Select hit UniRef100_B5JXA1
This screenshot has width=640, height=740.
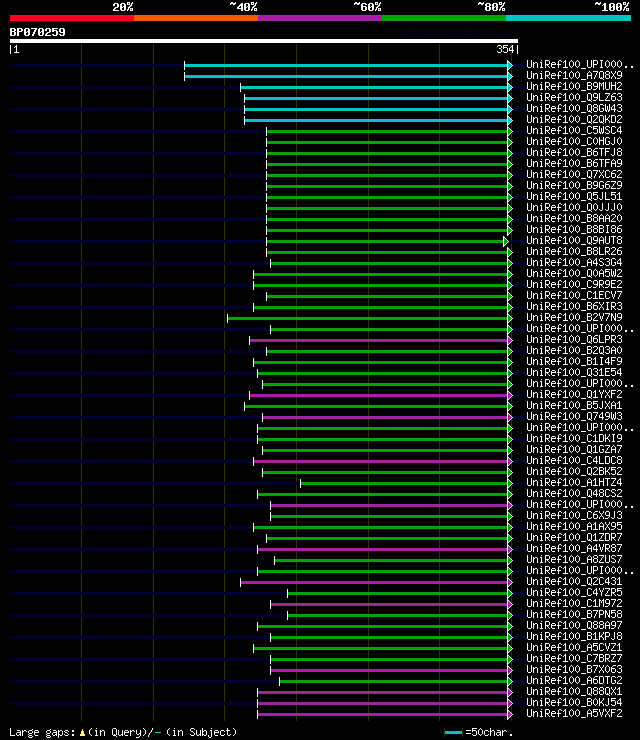574,406
